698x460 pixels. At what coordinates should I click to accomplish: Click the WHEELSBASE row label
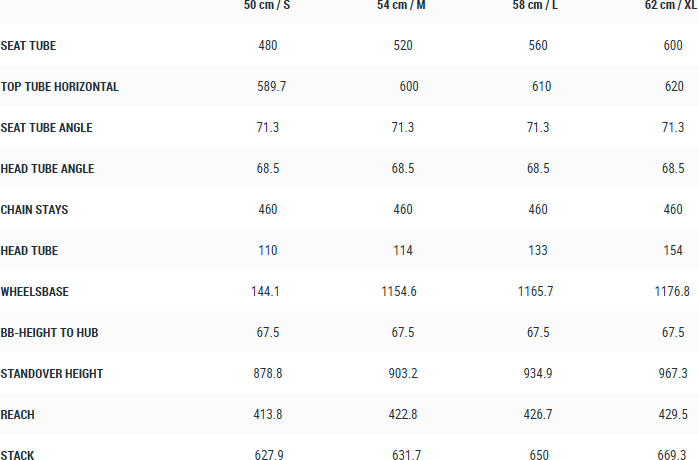(35, 292)
